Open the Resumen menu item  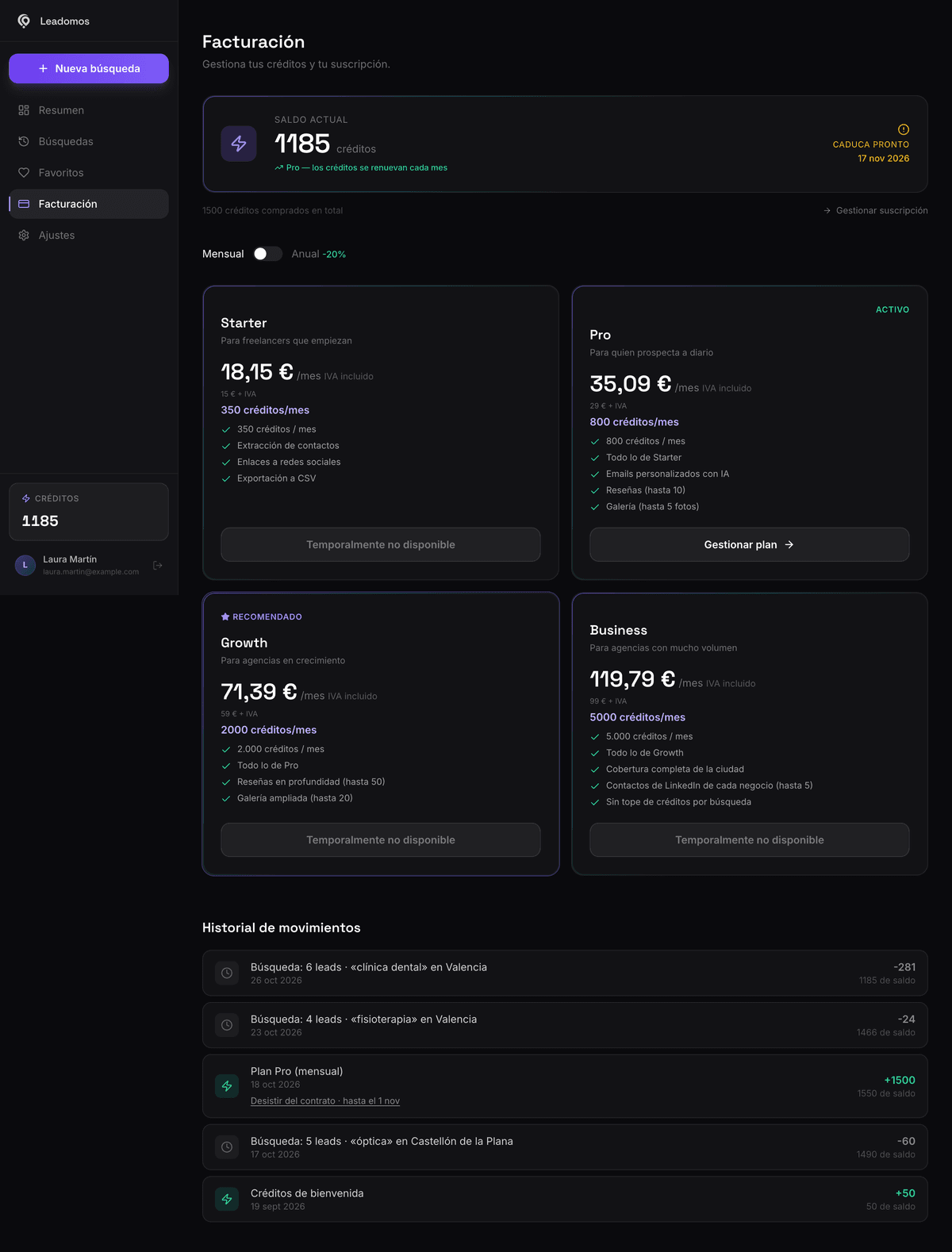pyautogui.click(x=89, y=110)
